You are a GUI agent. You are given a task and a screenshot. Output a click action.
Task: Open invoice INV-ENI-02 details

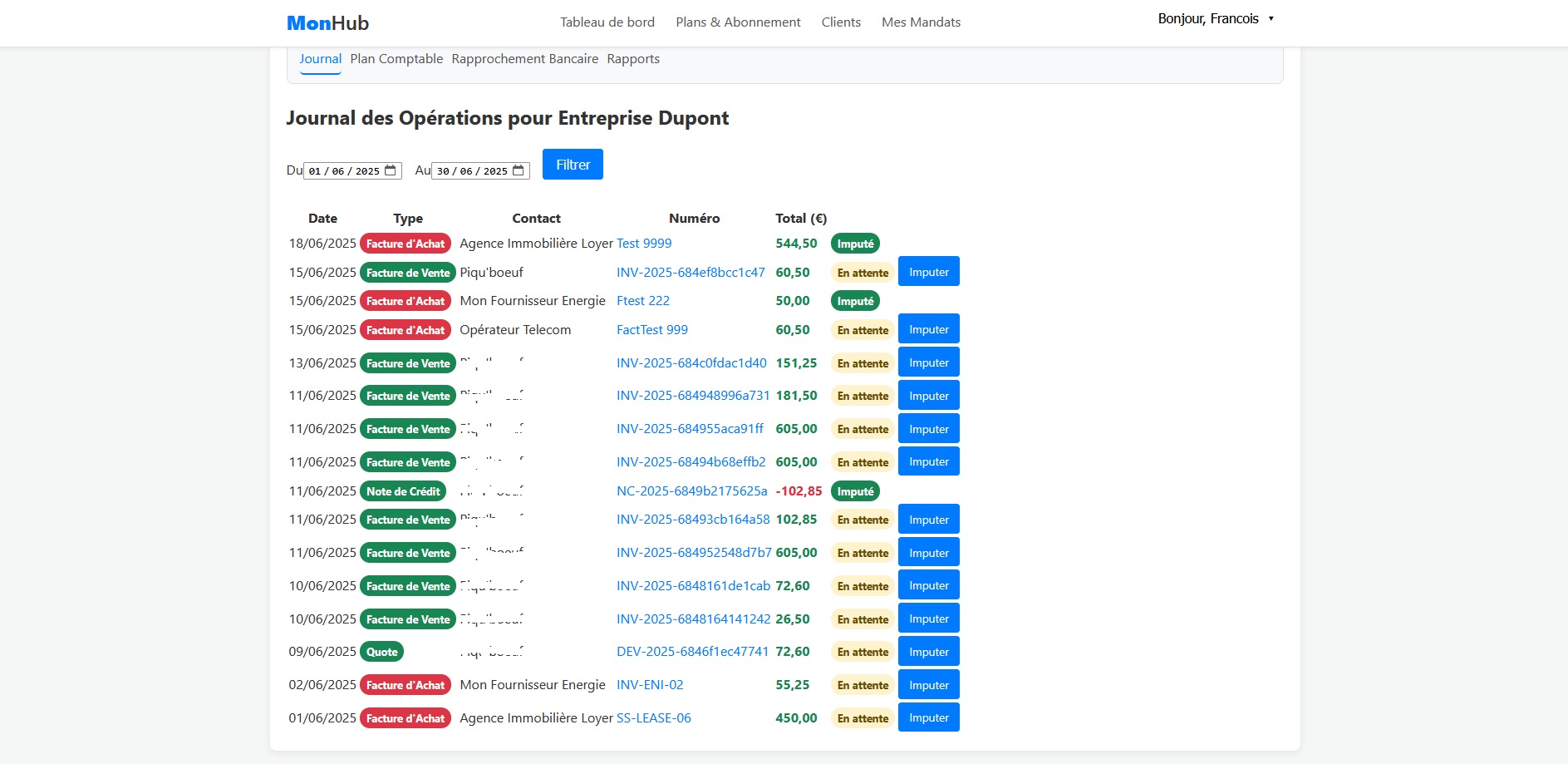pos(649,684)
